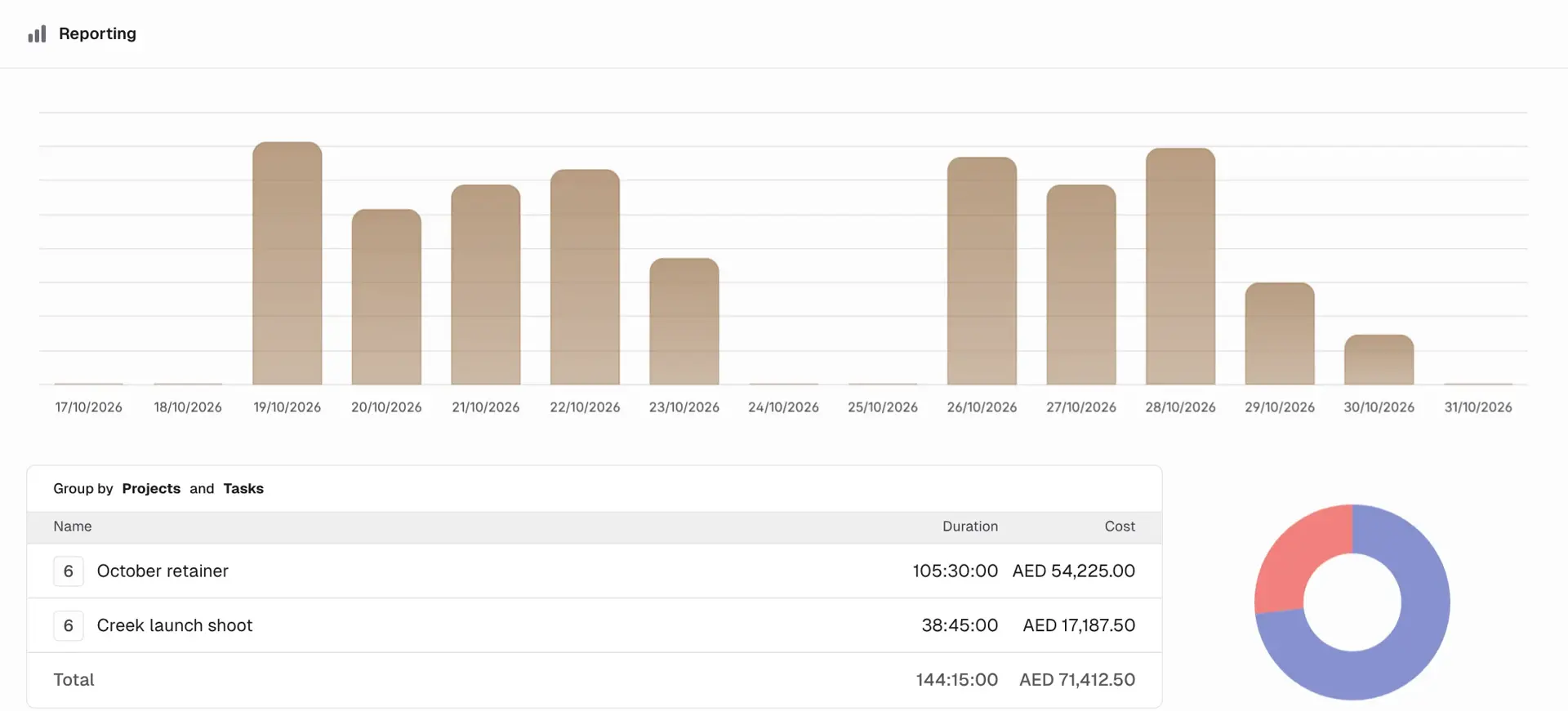Click the Total row label
The height and width of the screenshot is (711, 1568).
pos(73,679)
